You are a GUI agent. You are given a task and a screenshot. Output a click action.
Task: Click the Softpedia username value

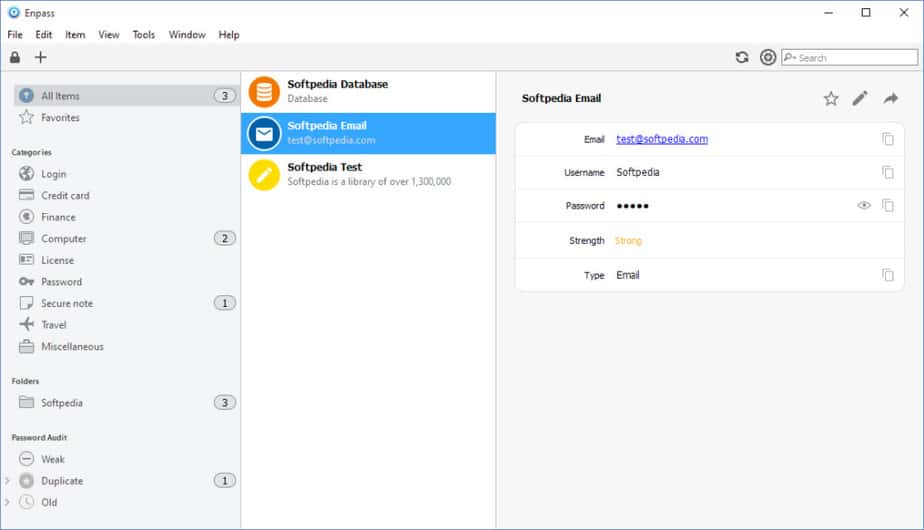[638, 172]
